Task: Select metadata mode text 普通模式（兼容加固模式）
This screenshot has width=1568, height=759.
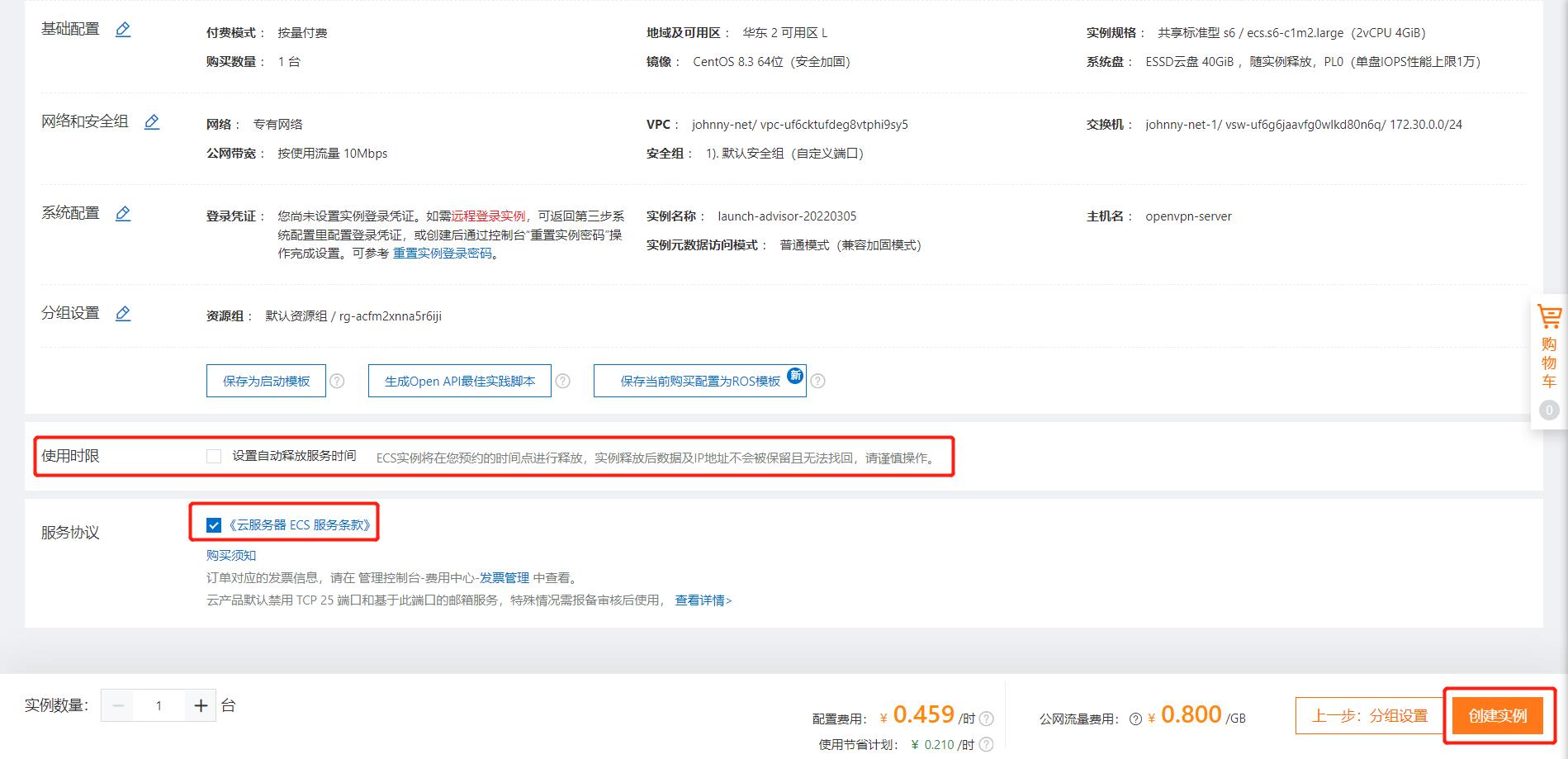Action: point(850,245)
